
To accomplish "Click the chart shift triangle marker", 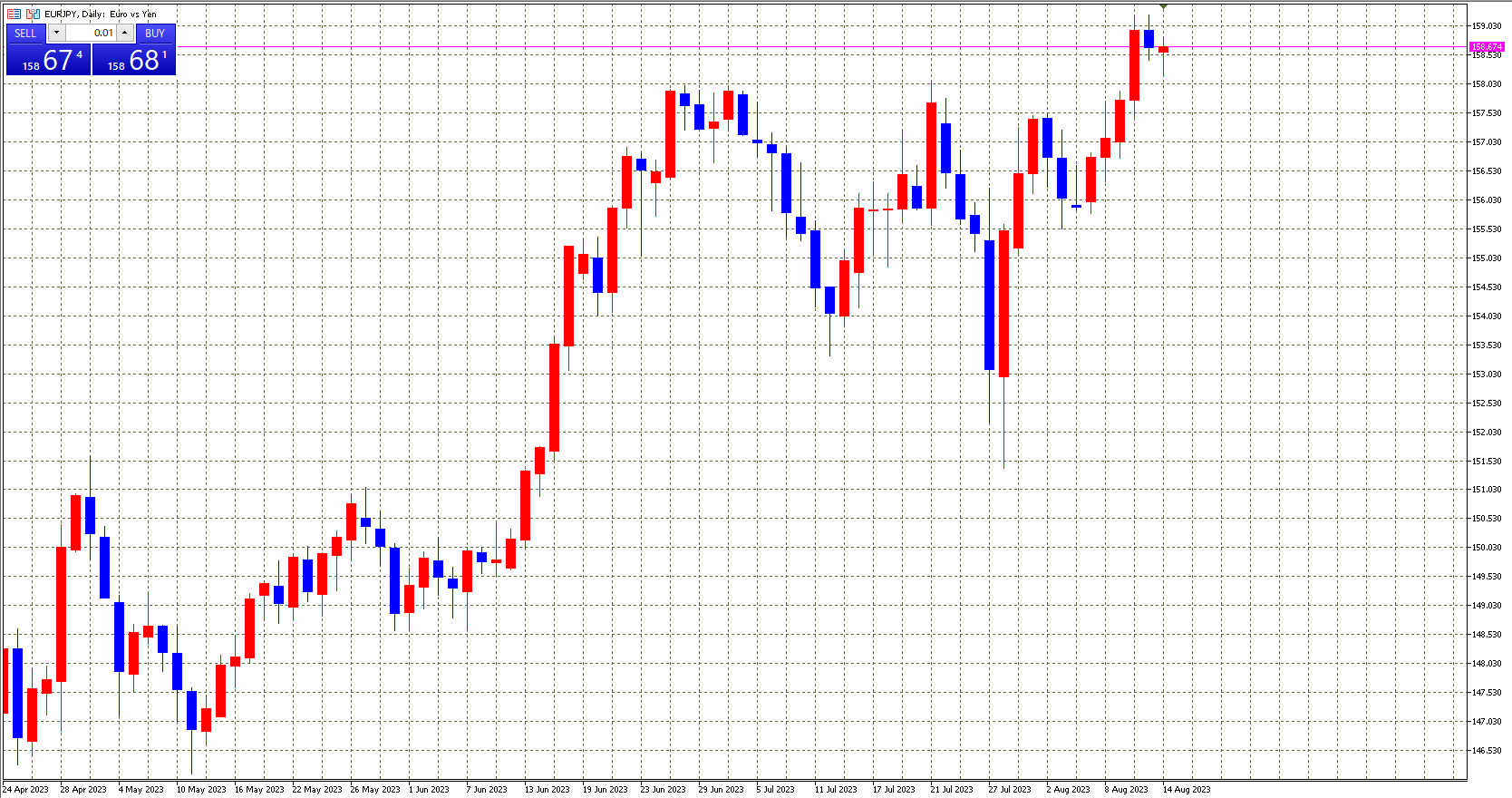I will (1163, 7).
